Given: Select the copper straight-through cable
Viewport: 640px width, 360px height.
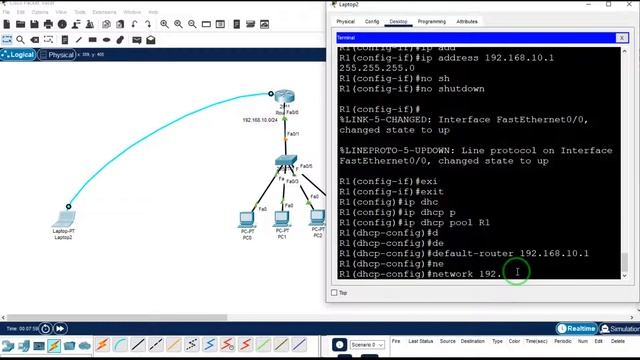Looking at the screenshot, I should click(x=138, y=345).
